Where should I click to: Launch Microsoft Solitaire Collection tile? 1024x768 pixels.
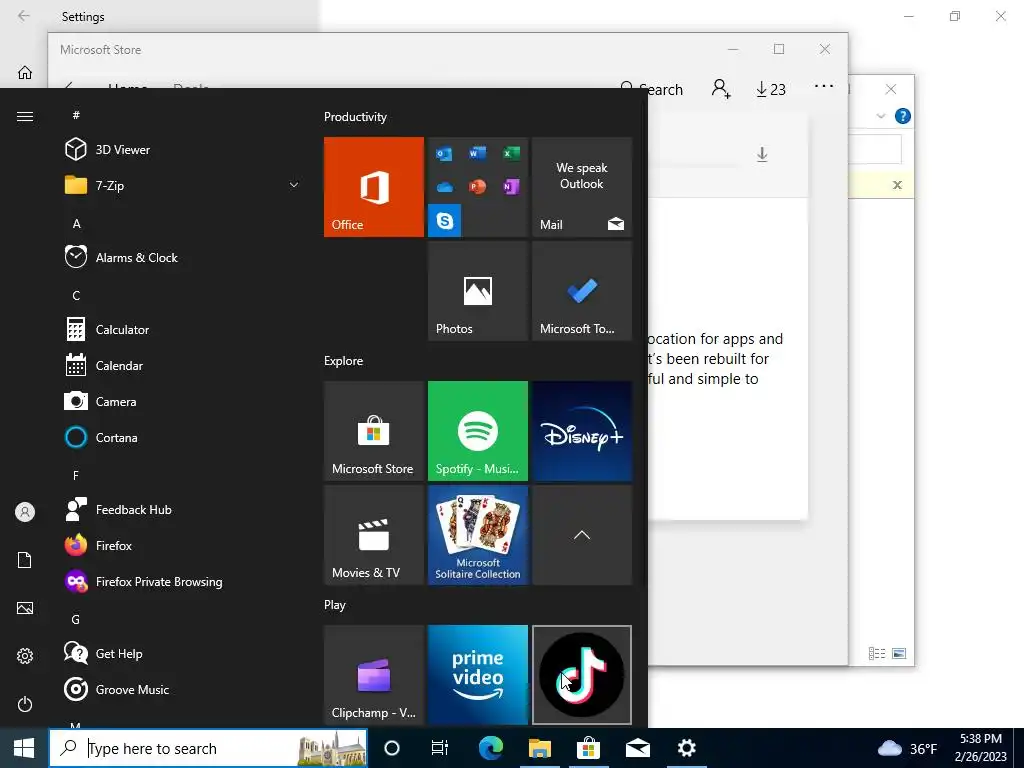pos(477,535)
